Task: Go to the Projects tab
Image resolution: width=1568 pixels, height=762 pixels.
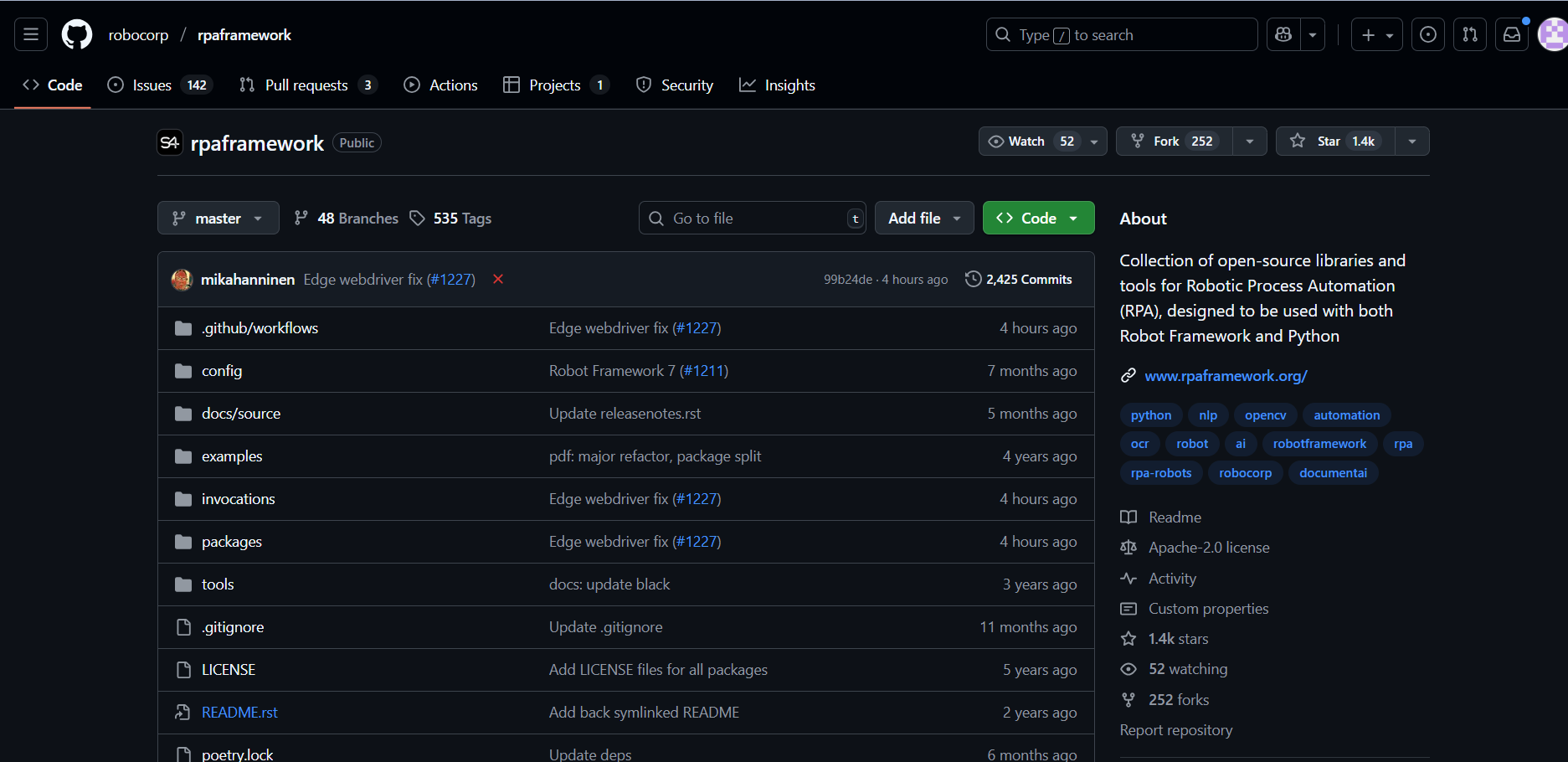Action: click(x=555, y=85)
